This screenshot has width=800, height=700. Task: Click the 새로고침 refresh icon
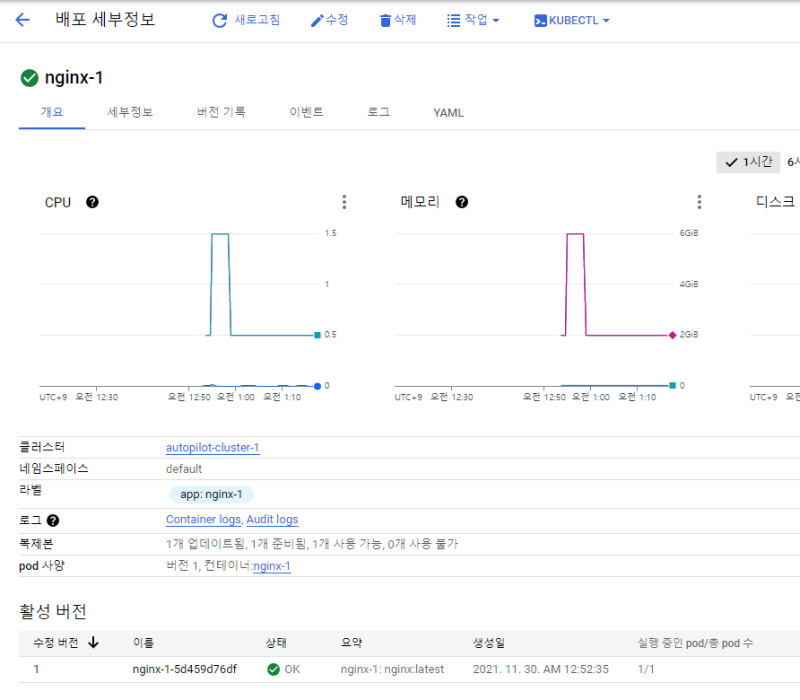coord(219,20)
